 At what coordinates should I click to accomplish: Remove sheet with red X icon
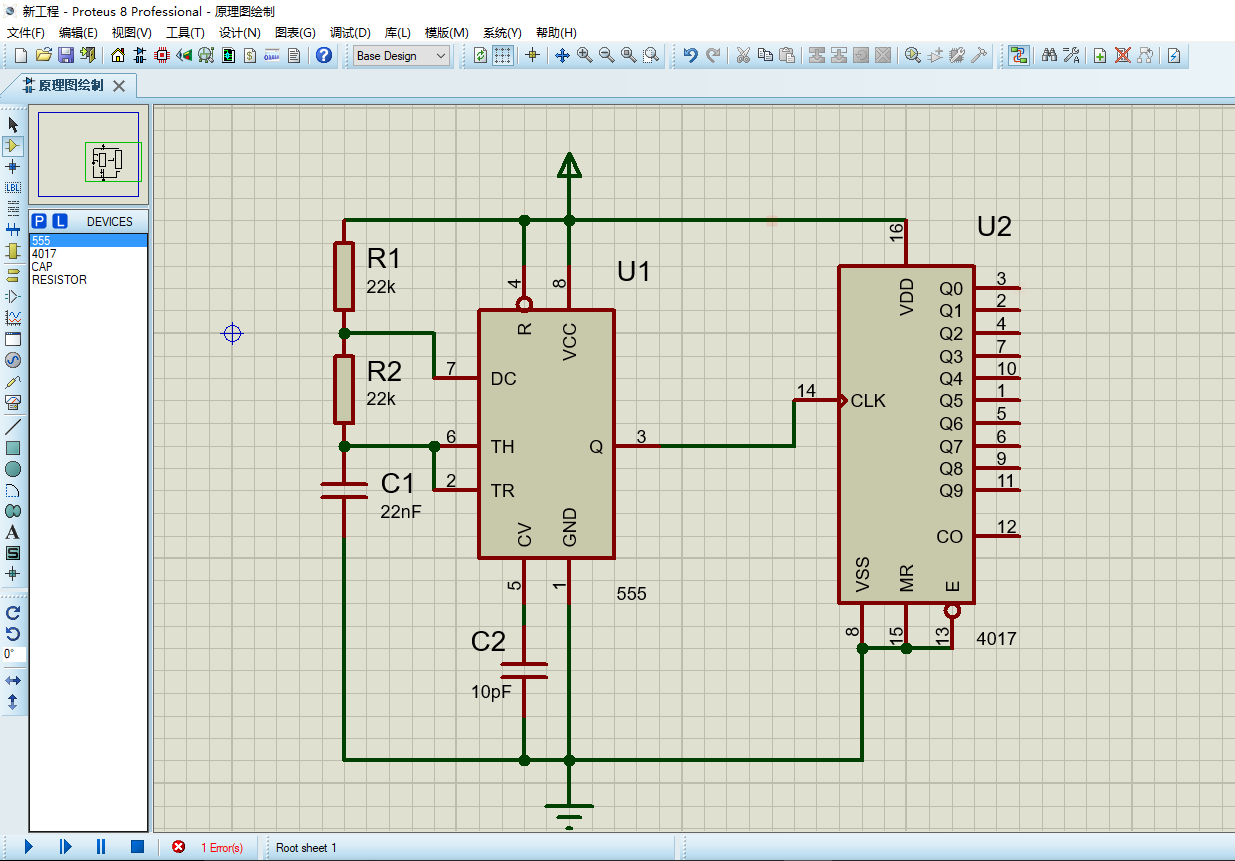(x=1122, y=56)
